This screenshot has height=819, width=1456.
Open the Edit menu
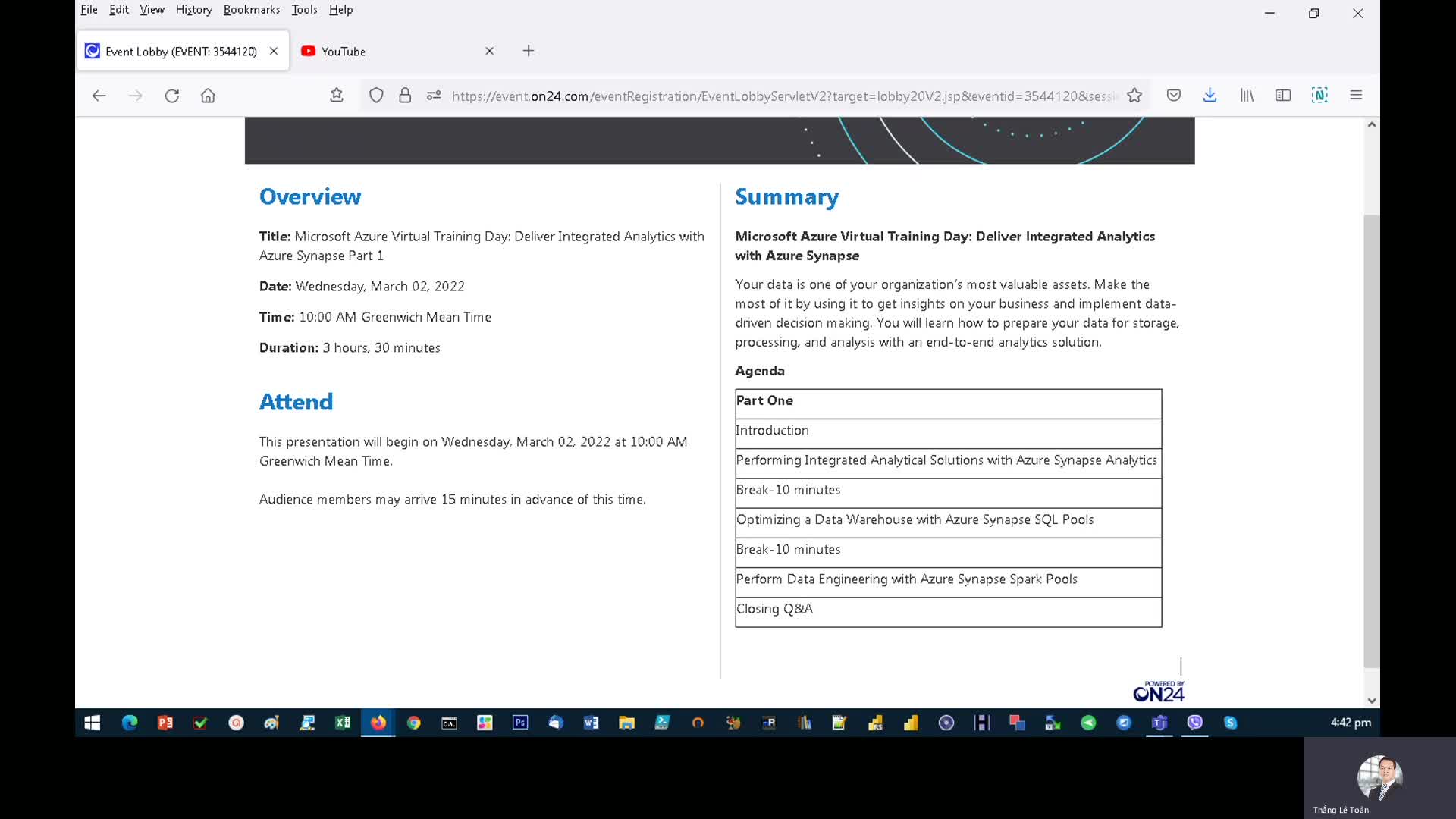pyautogui.click(x=119, y=10)
